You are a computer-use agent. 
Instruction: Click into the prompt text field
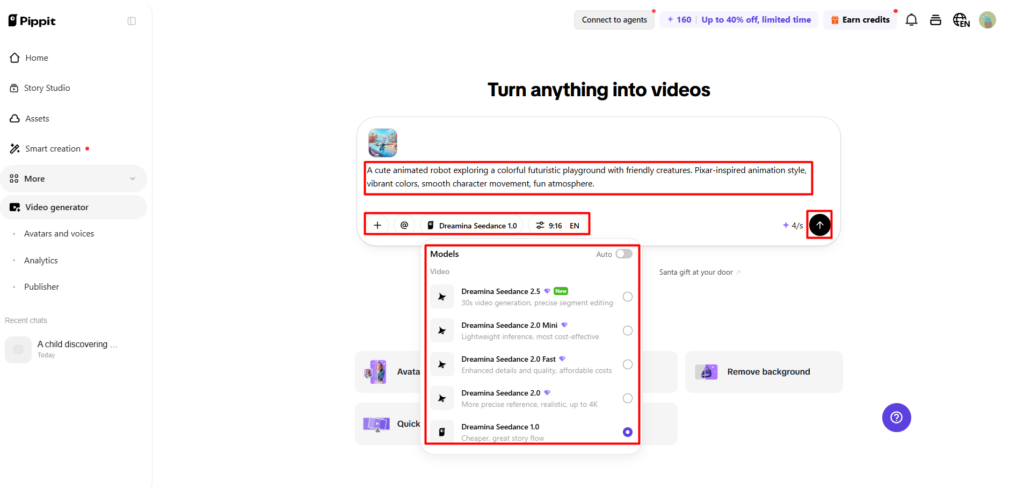(588, 177)
